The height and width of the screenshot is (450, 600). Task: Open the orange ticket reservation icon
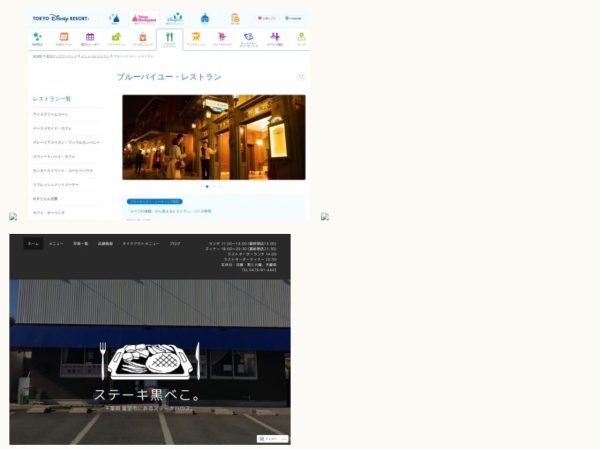coord(235,18)
